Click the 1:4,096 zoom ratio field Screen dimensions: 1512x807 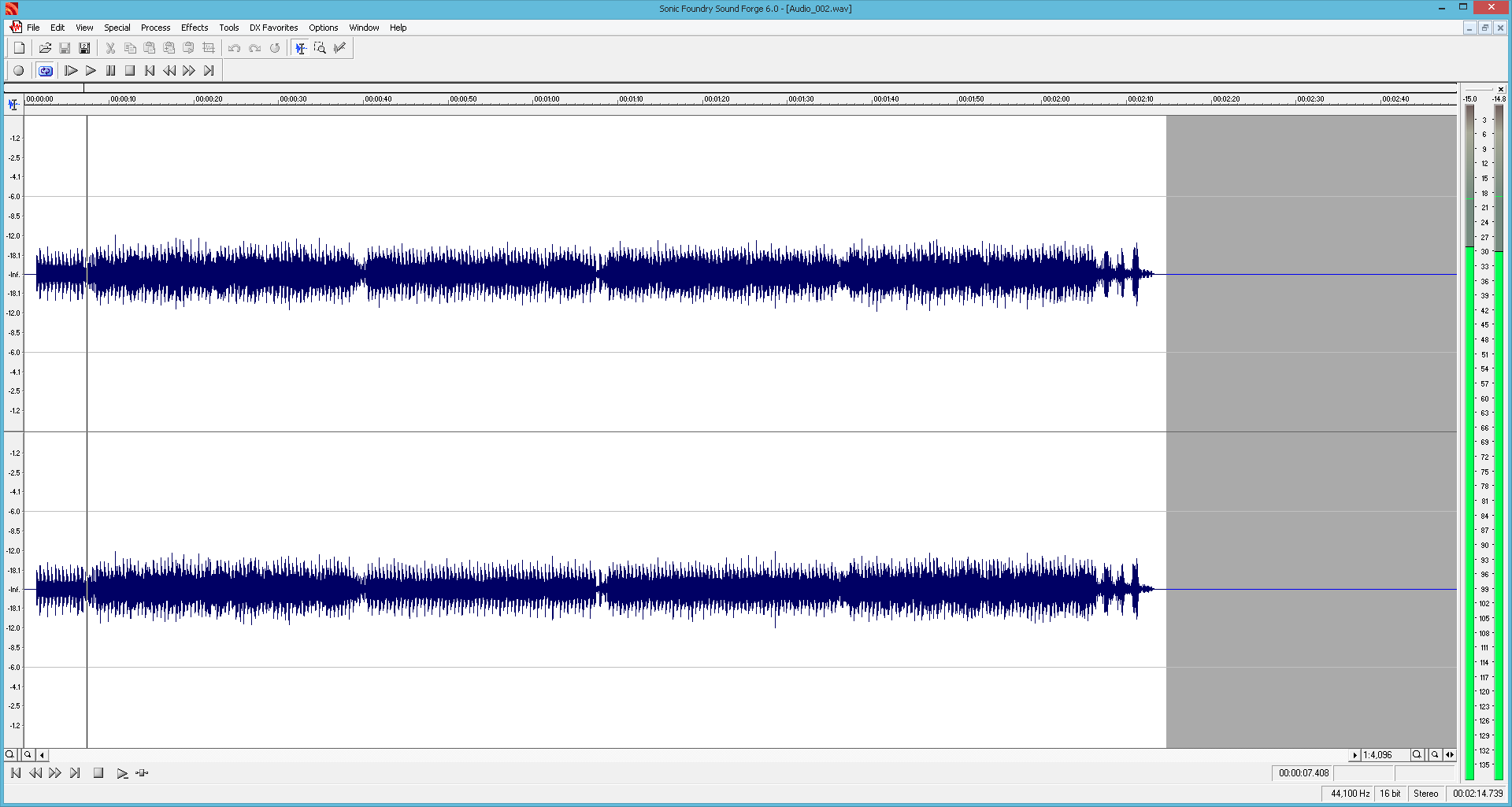coord(1385,755)
